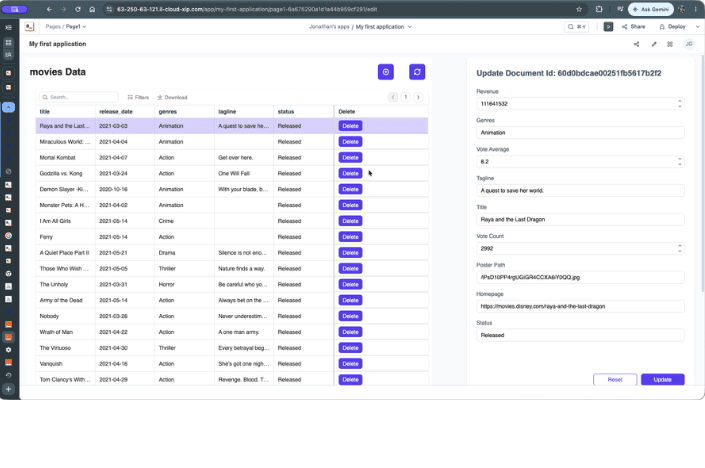Click the plus icon at sidebar bottom
Viewport: 705px width, 468px height.
[x=9, y=389]
